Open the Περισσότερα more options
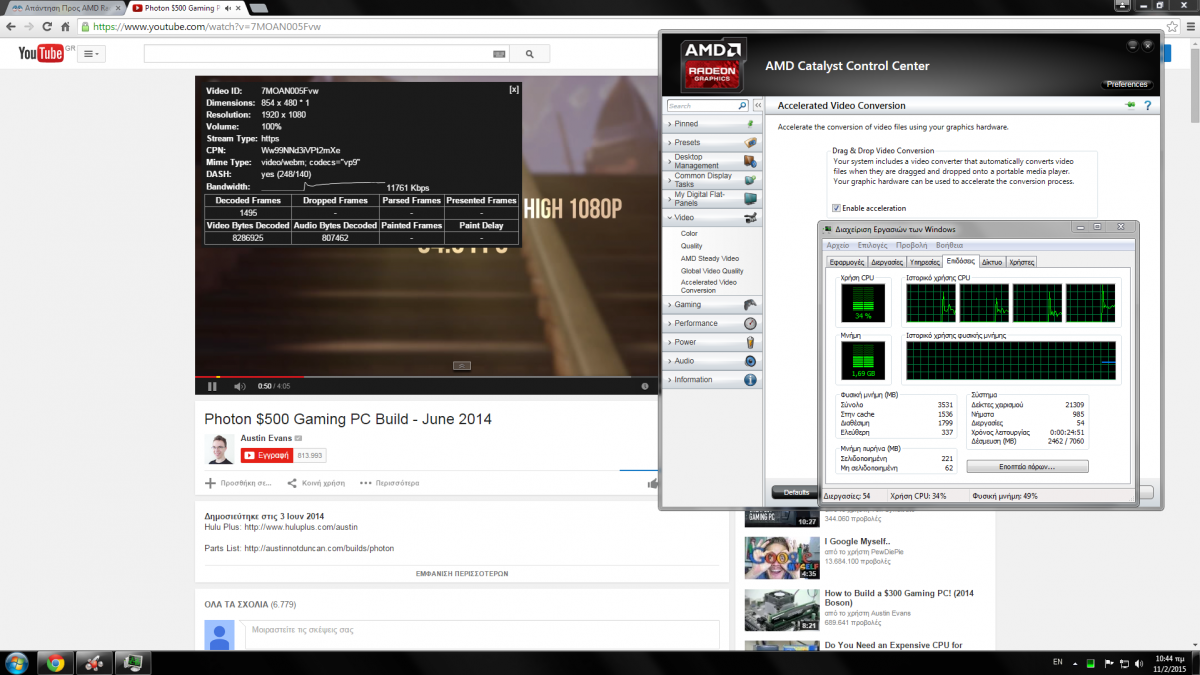Viewport: 1200px width, 675px height. (x=390, y=483)
